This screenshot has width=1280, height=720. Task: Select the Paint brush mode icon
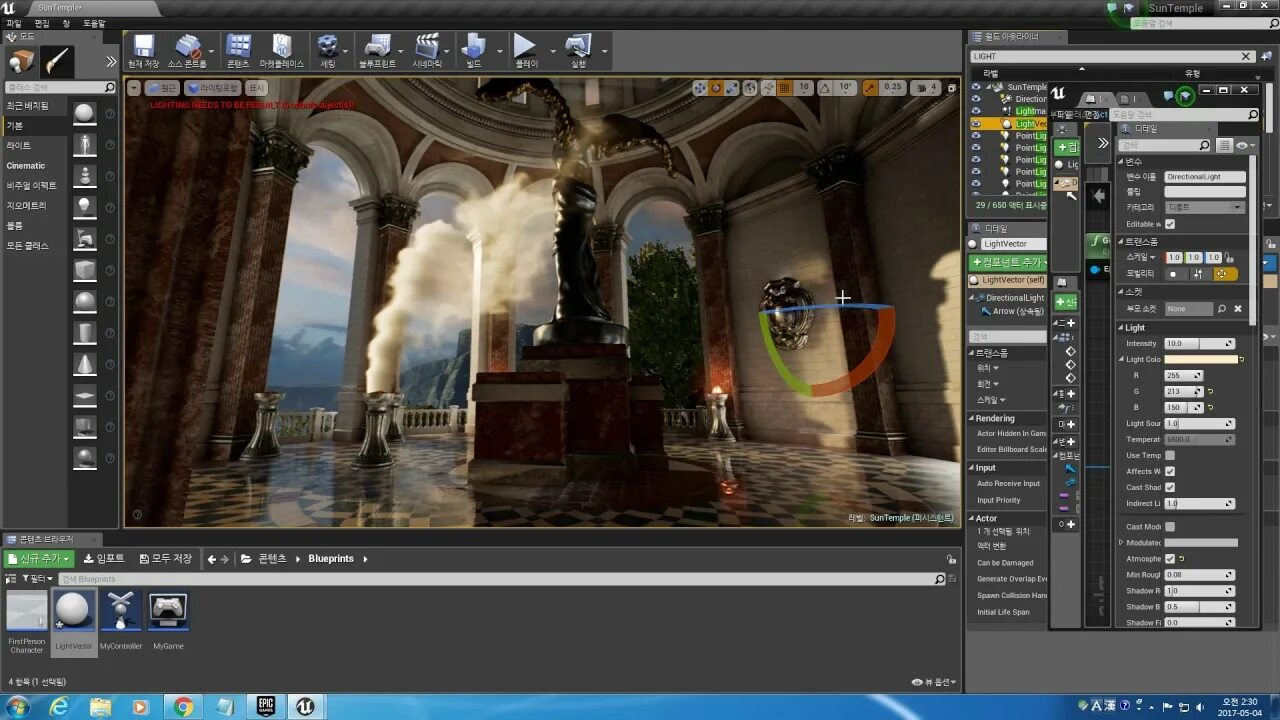tap(56, 62)
